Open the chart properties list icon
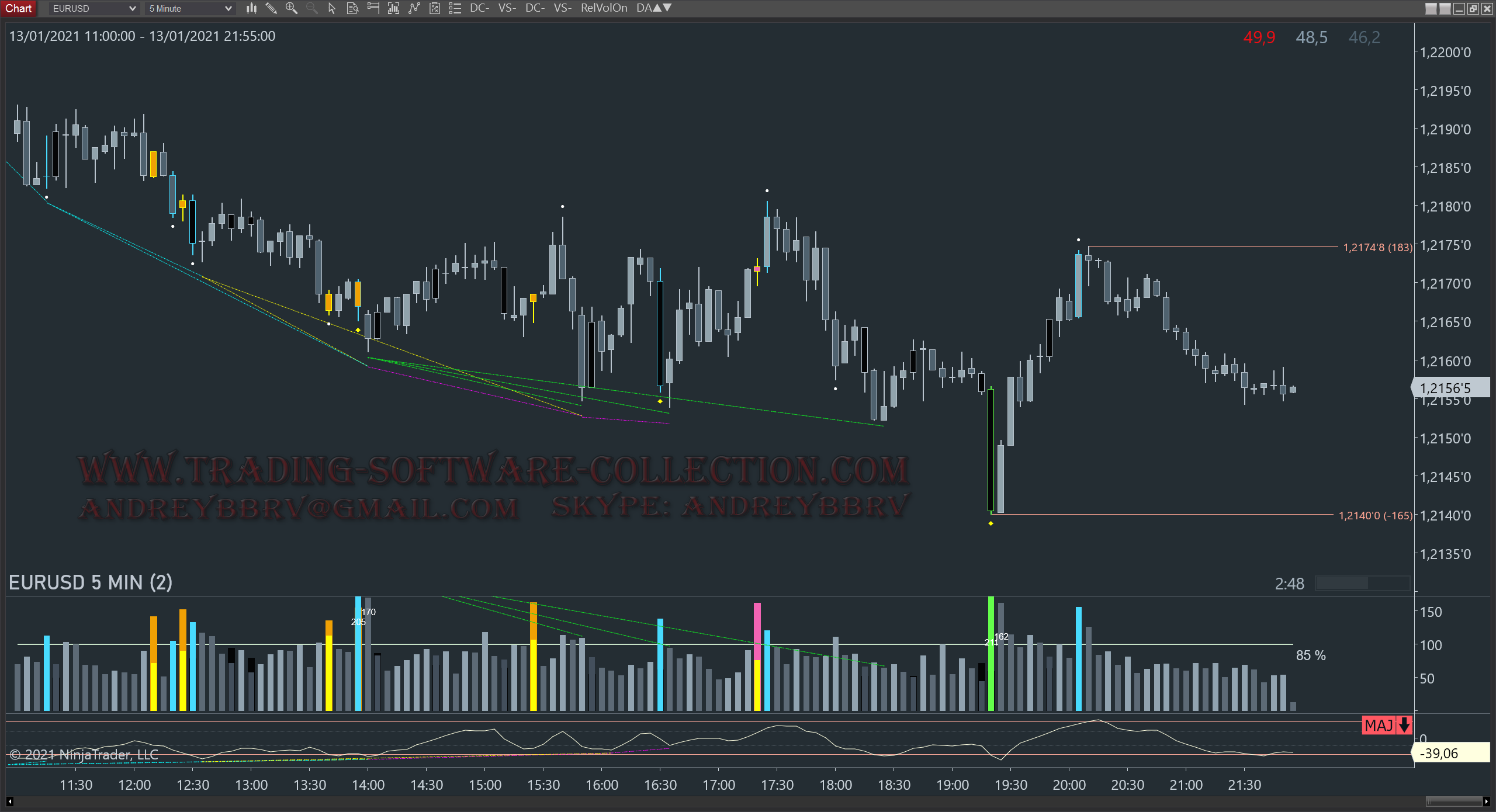1496x812 pixels. [455, 8]
